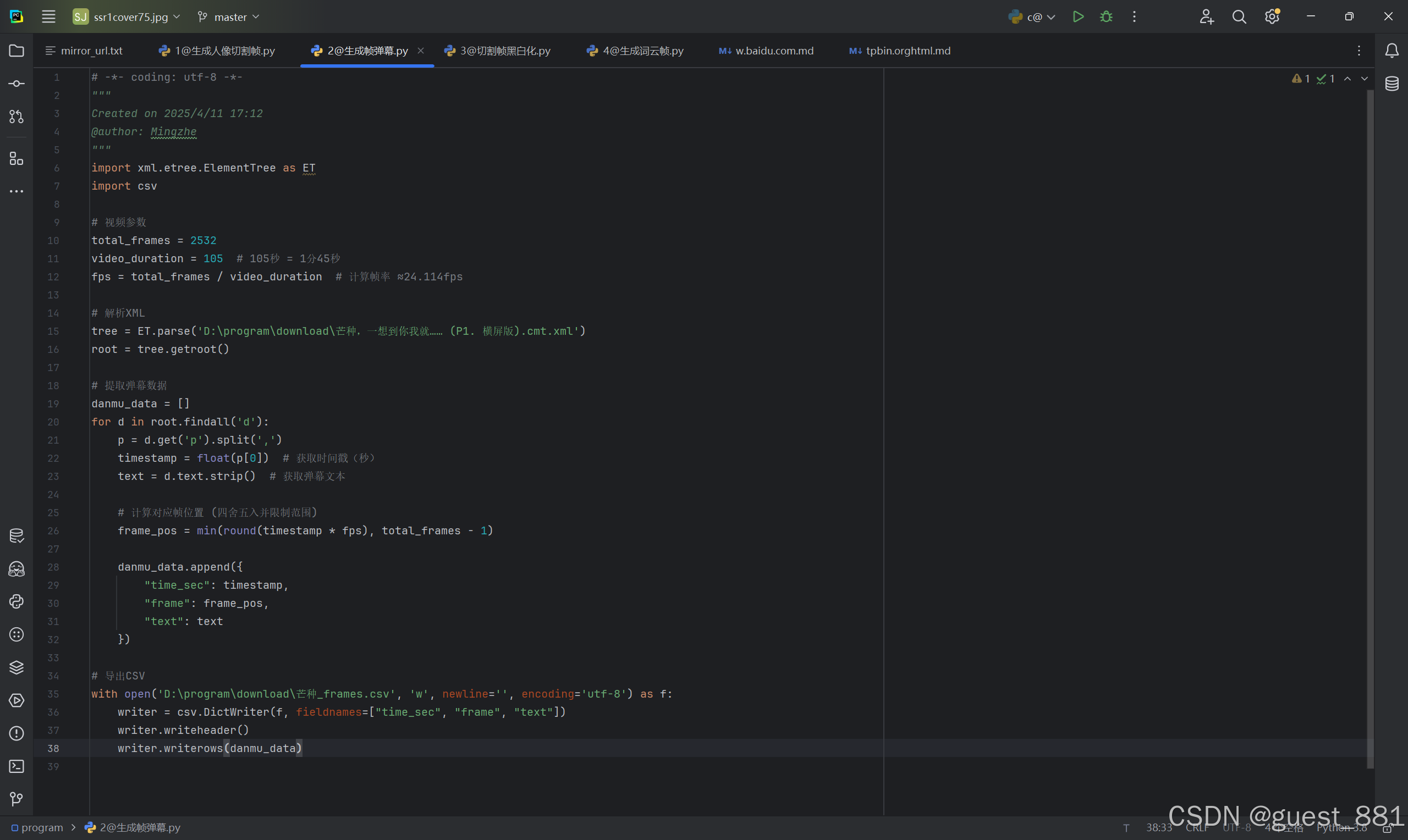Image resolution: width=1408 pixels, height=840 pixels.
Task: Close the 2@生成帧弹幕.py tab
Action: (x=421, y=51)
